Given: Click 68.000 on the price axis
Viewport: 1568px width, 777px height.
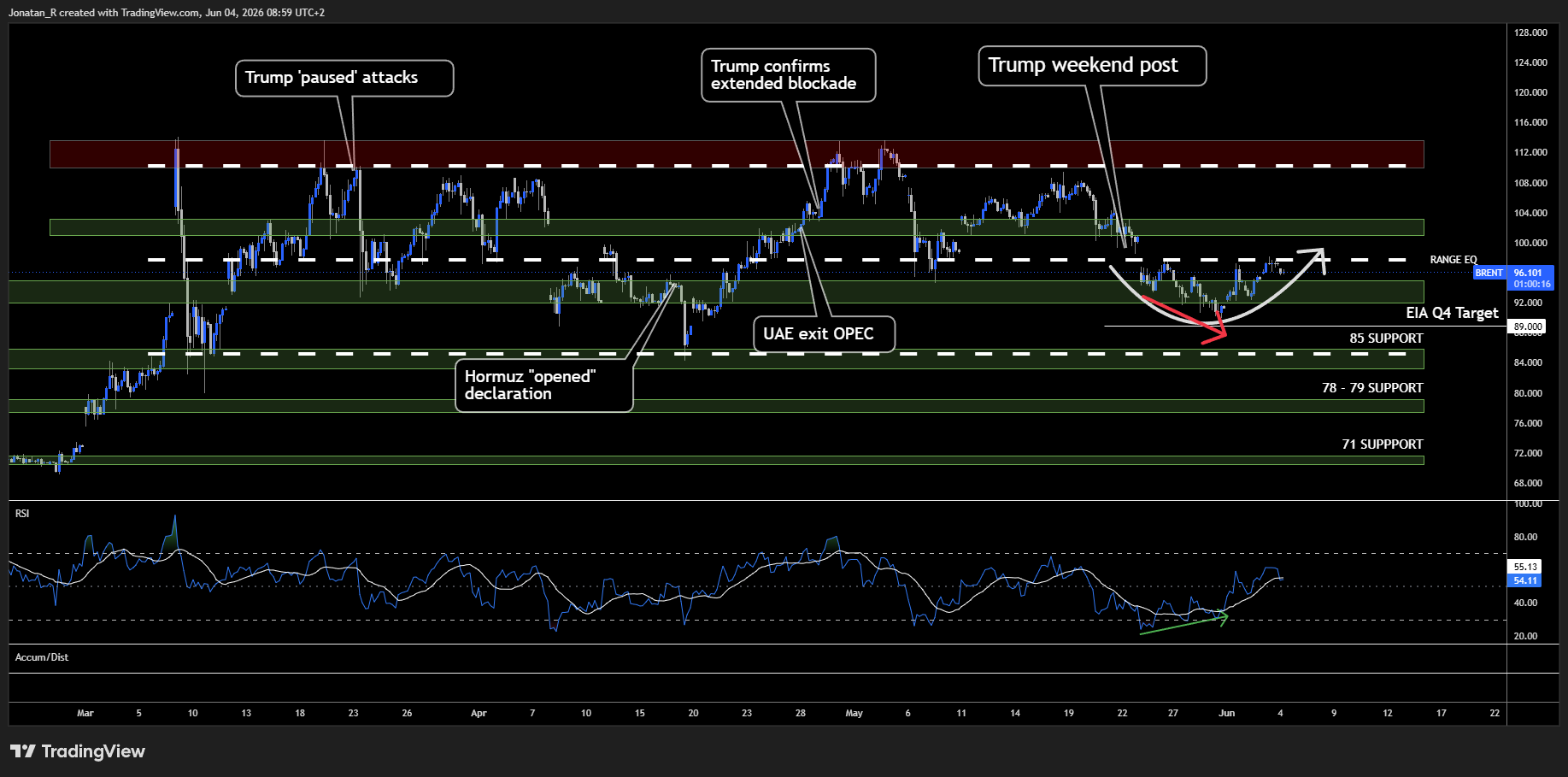Looking at the screenshot, I should [x=1528, y=483].
